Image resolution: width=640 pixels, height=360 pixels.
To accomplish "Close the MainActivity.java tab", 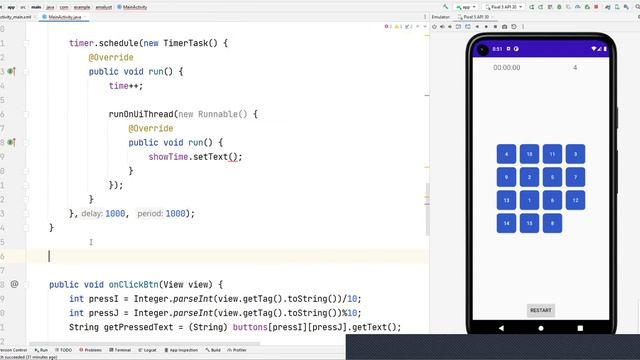I will (x=85, y=17).
